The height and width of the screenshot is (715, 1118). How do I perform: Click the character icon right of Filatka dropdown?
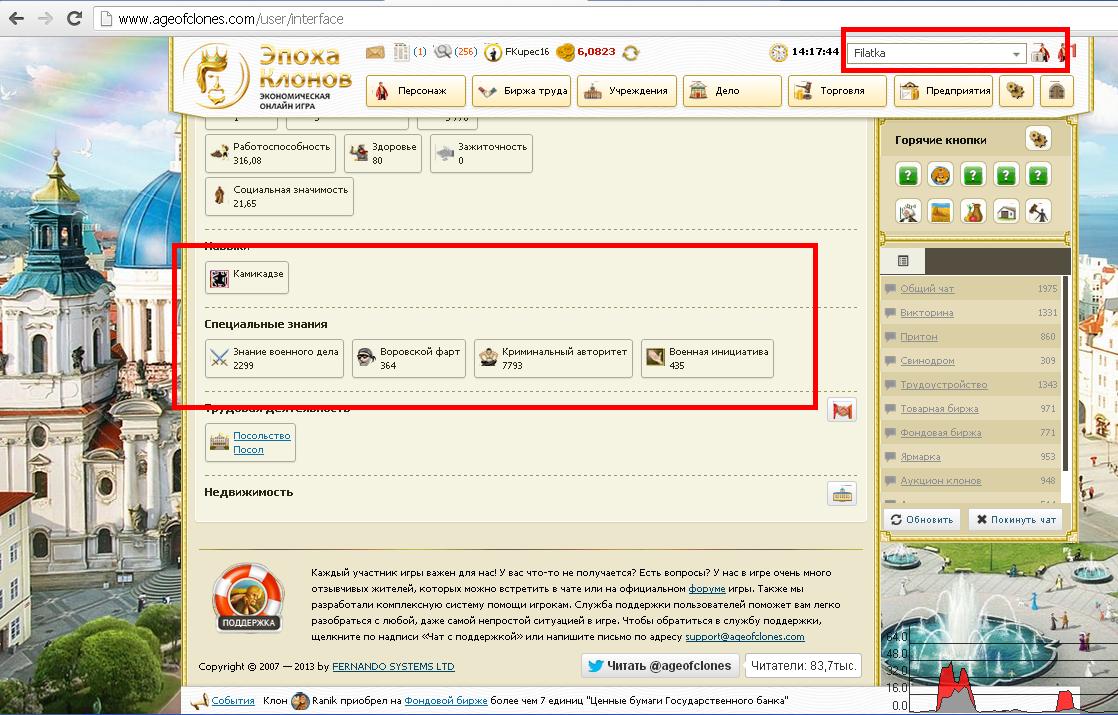click(1040, 53)
